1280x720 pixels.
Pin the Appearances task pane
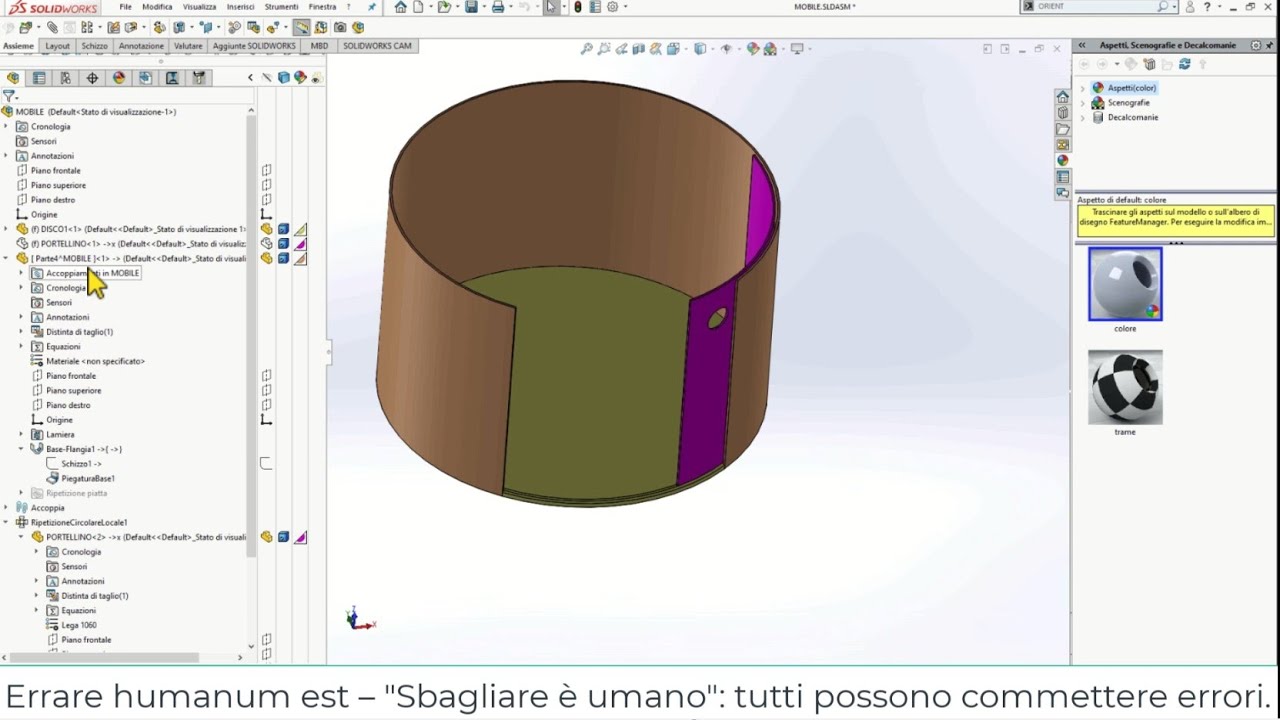(x=1270, y=45)
